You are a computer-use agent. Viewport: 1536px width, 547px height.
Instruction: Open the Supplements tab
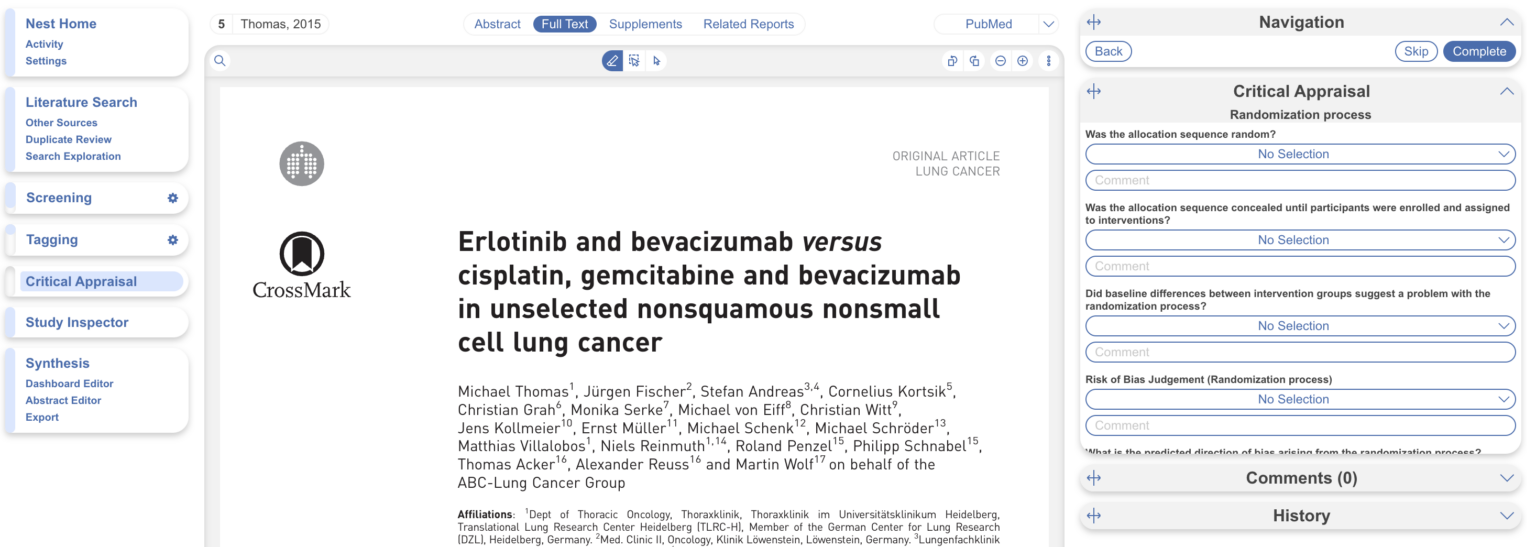pyautogui.click(x=645, y=24)
